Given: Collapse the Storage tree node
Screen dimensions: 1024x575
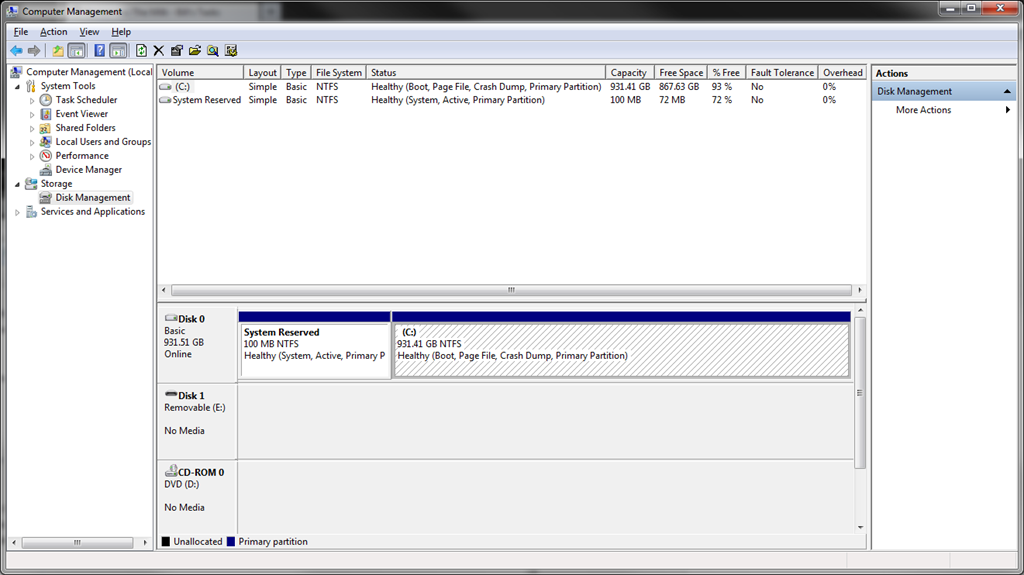Looking at the screenshot, I should 18,184.
